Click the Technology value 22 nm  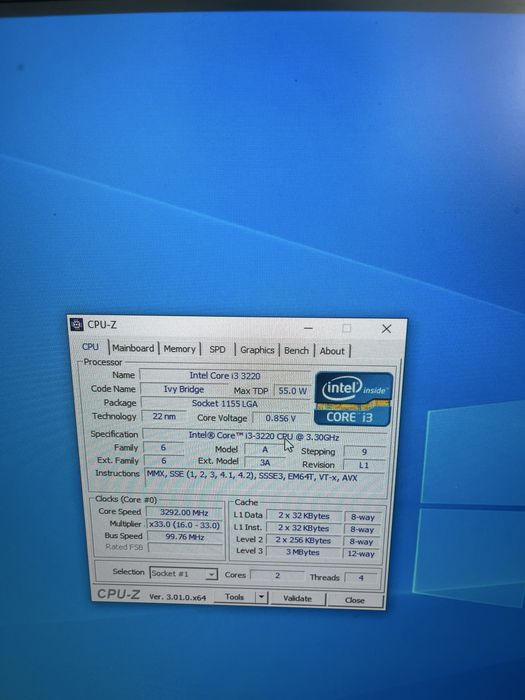(164, 417)
